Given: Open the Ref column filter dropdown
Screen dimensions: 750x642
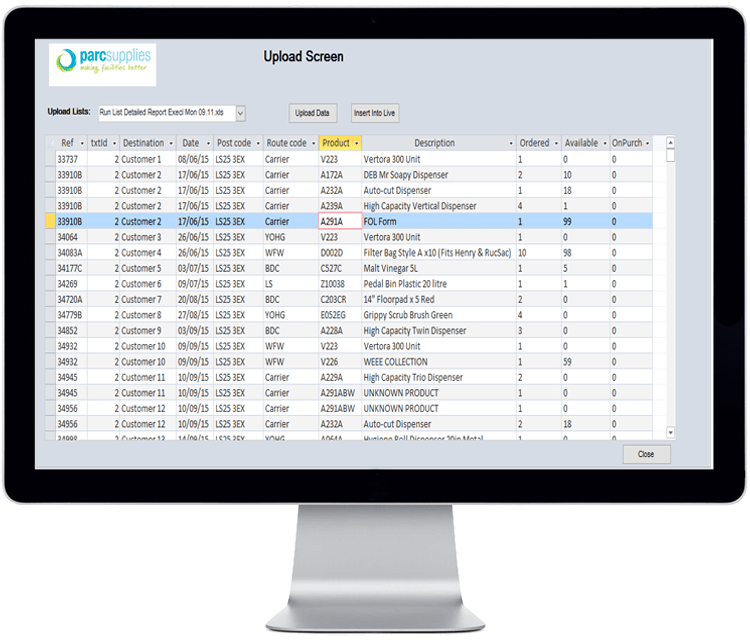Looking at the screenshot, I should 82,144.
